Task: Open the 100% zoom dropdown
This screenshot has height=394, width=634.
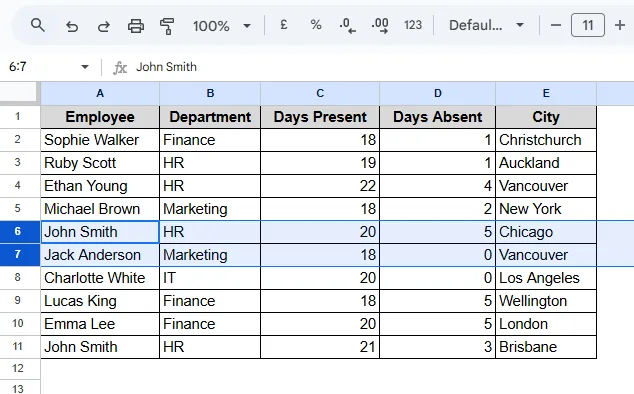Action: coord(222,26)
